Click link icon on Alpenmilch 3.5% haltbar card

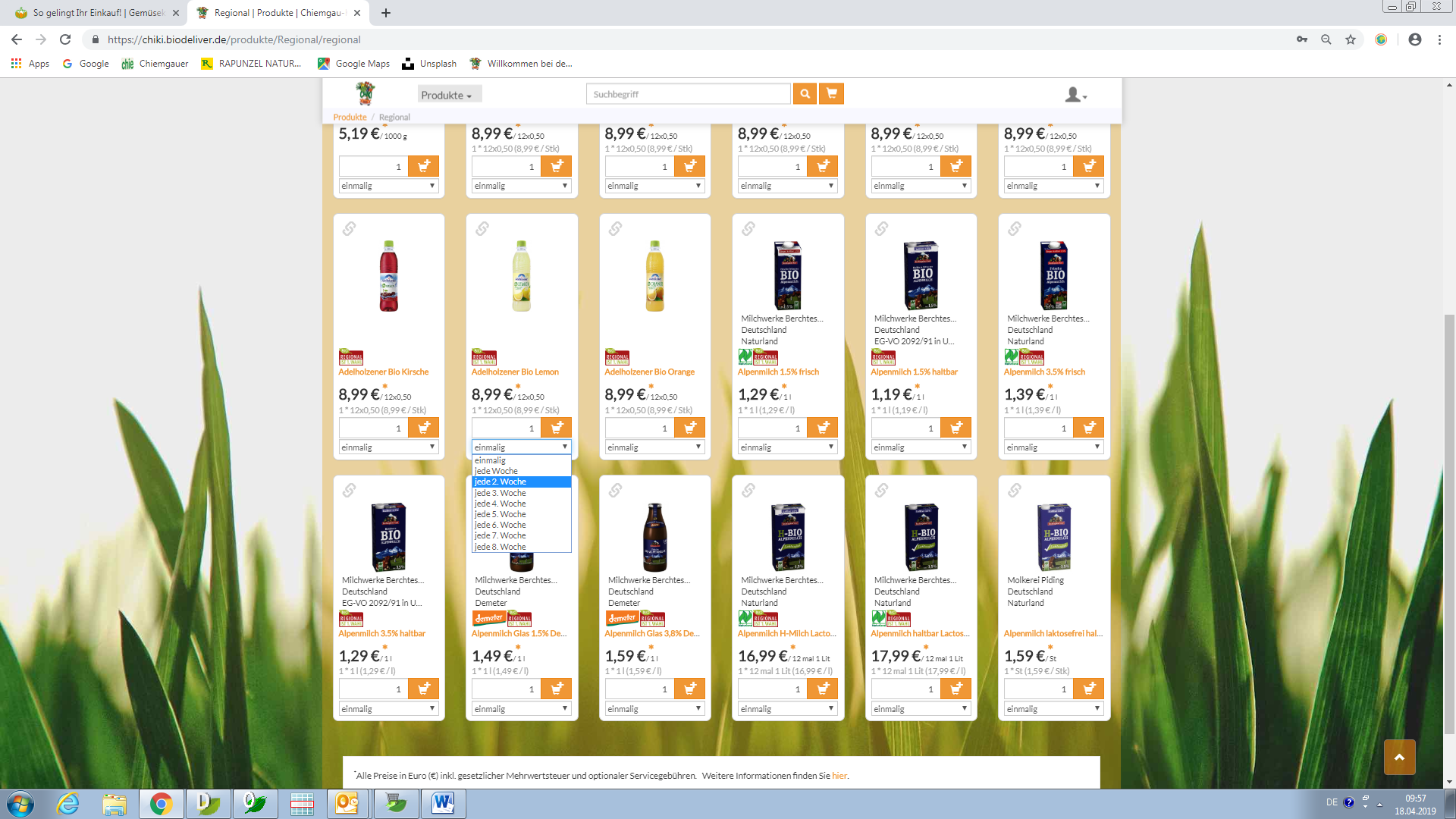[349, 490]
